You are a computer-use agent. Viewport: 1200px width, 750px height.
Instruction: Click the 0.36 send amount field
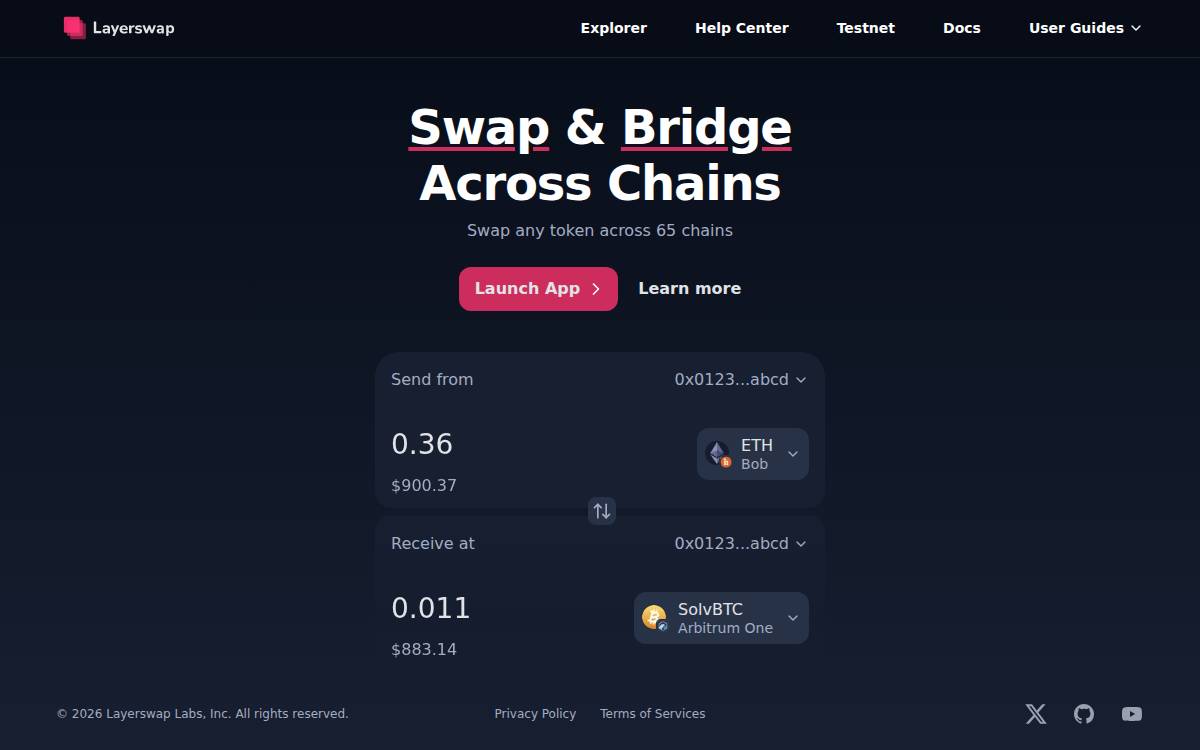pyautogui.click(x=422, y=444)
